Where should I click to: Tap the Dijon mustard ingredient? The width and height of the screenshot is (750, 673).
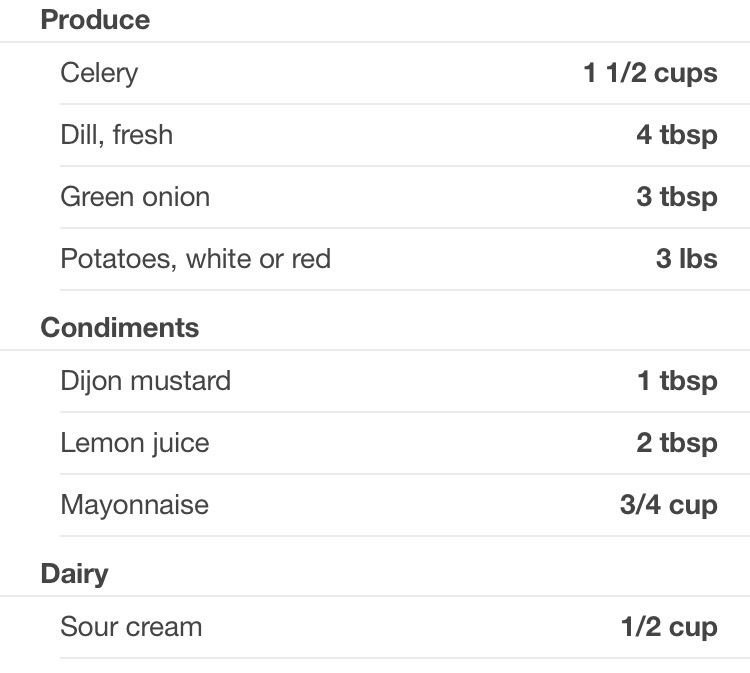pyautogui.click(x=145, y=381)
